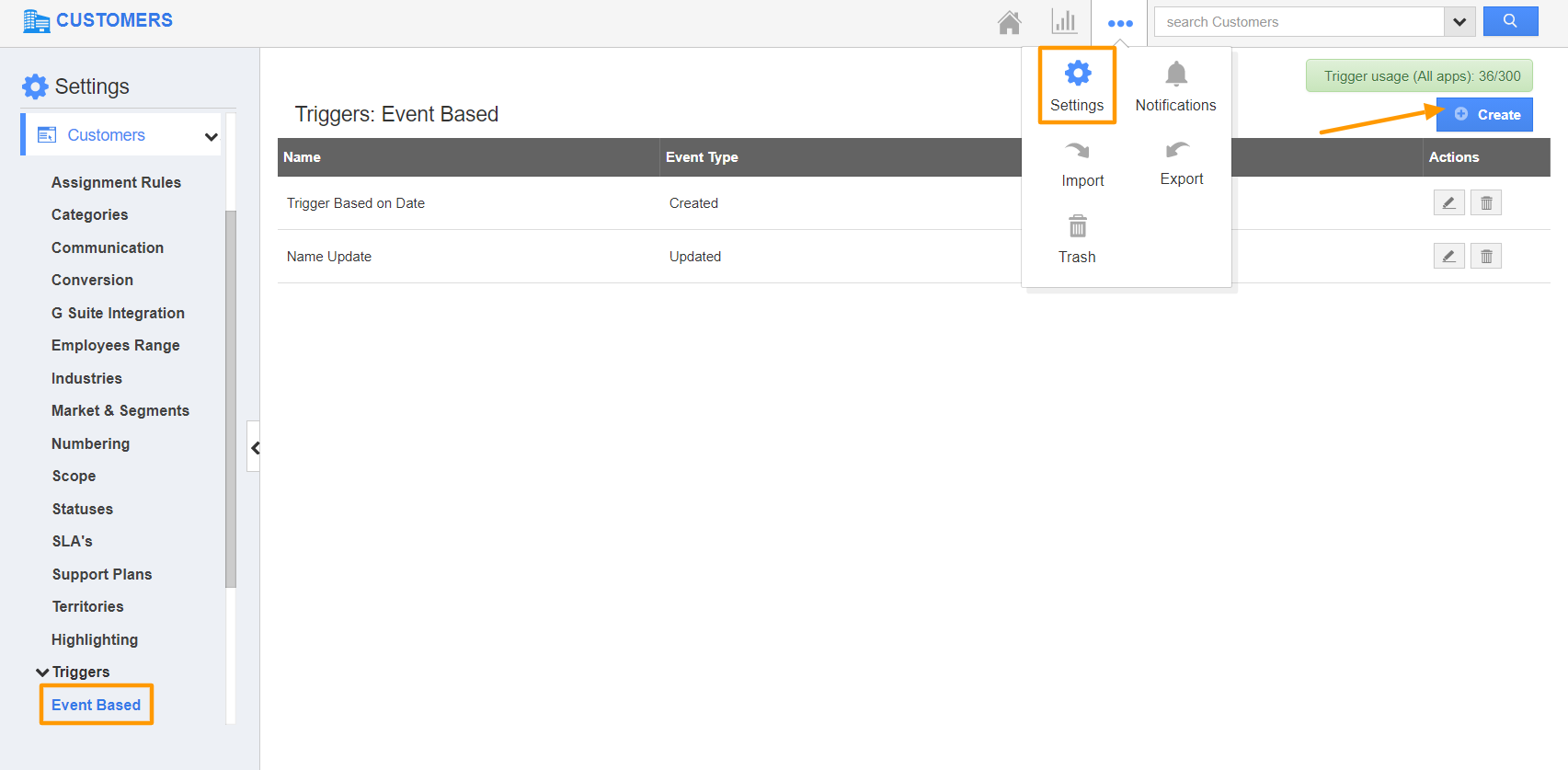Select Event Based under Triggers

point(96,705)
